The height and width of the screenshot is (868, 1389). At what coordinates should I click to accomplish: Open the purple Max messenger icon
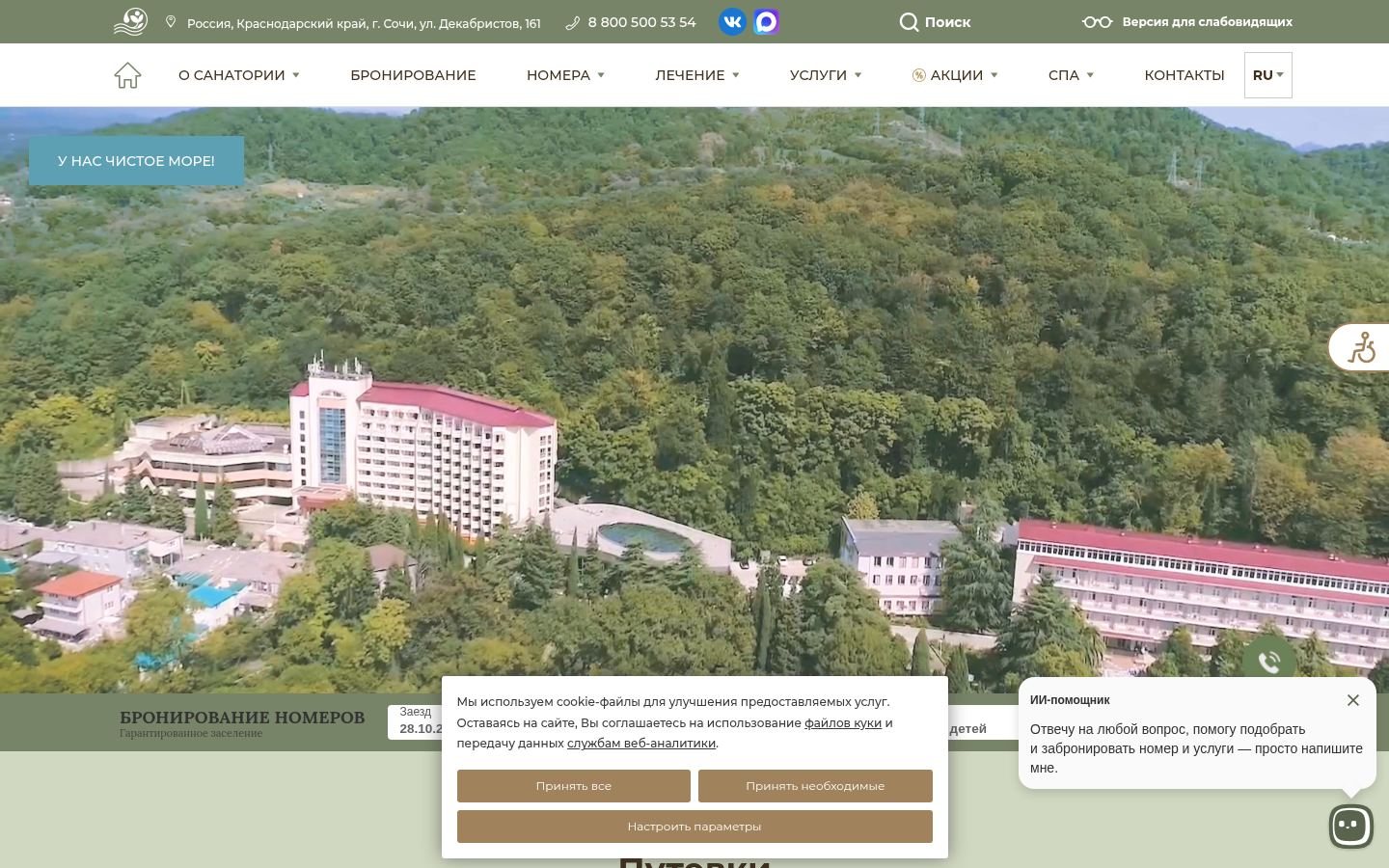[767, 21]
